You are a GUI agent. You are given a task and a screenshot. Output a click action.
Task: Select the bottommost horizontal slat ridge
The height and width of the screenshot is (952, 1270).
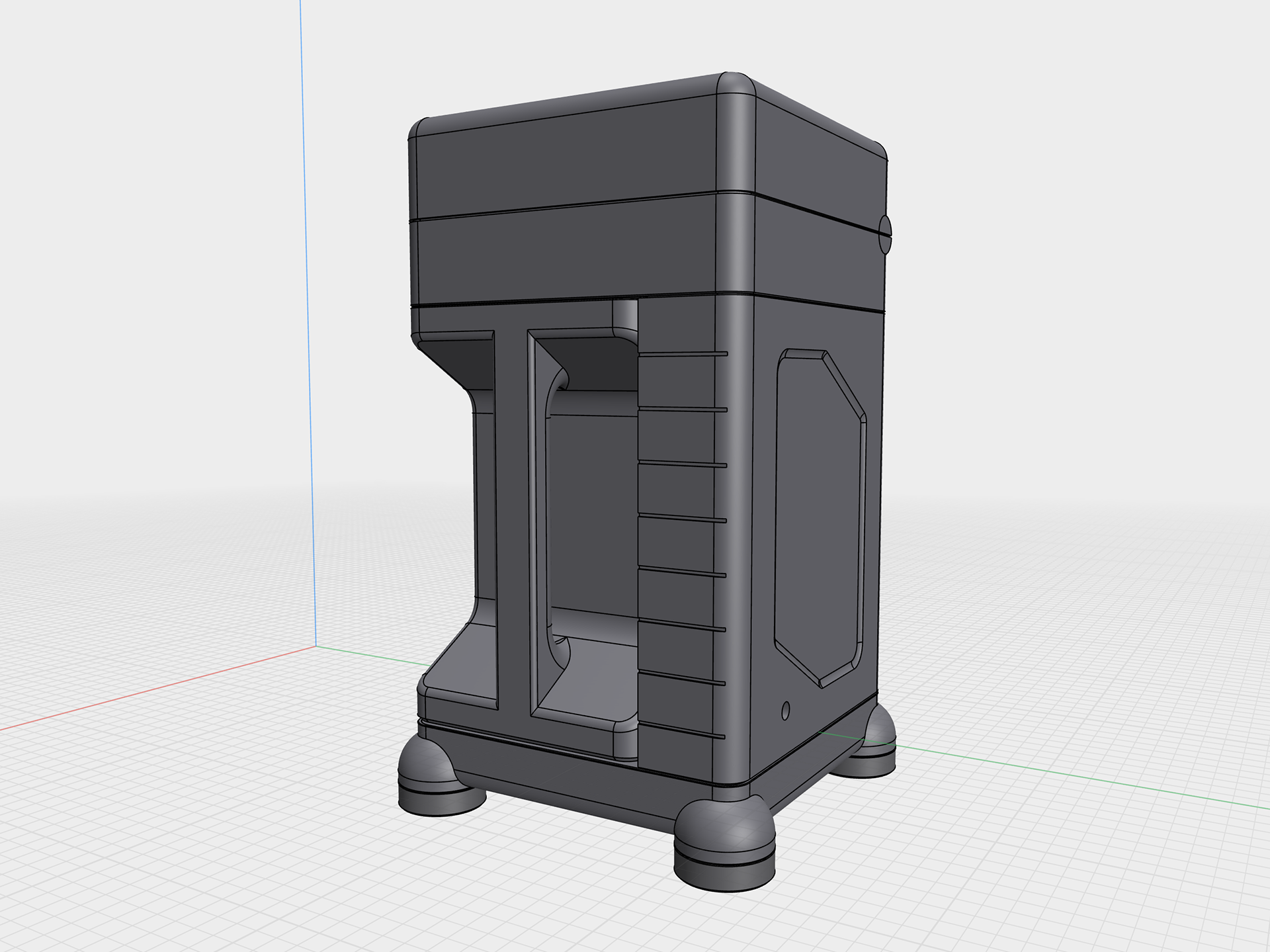click(681, 730)
